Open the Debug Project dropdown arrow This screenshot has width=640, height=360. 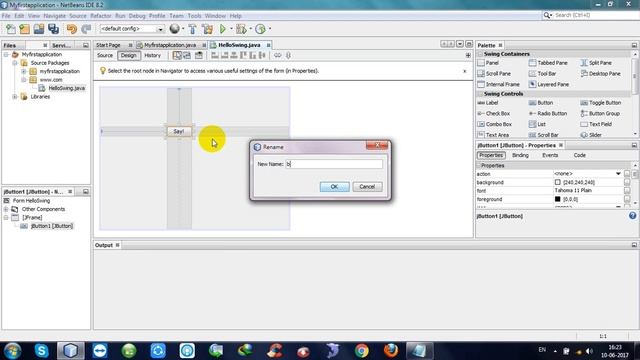tap(250, 29)
